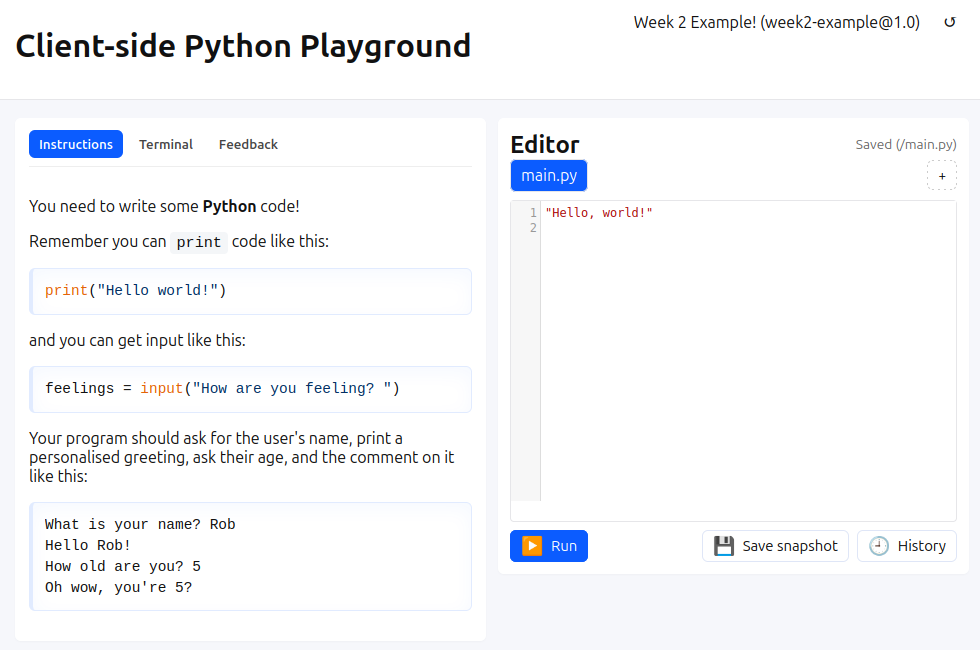980x650 pixels.
Task: Click the "How old are you? 5" line
Action: coord(122,566)
